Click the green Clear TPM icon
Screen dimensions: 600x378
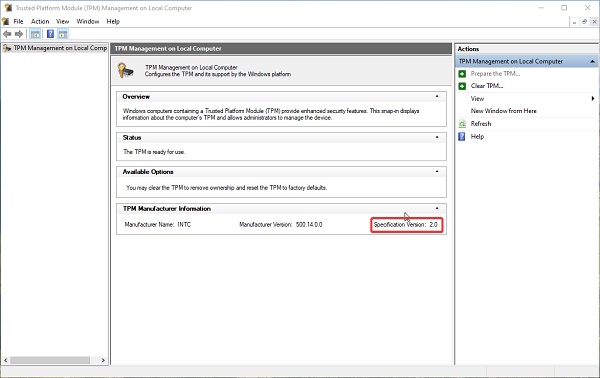coord(462,86)
